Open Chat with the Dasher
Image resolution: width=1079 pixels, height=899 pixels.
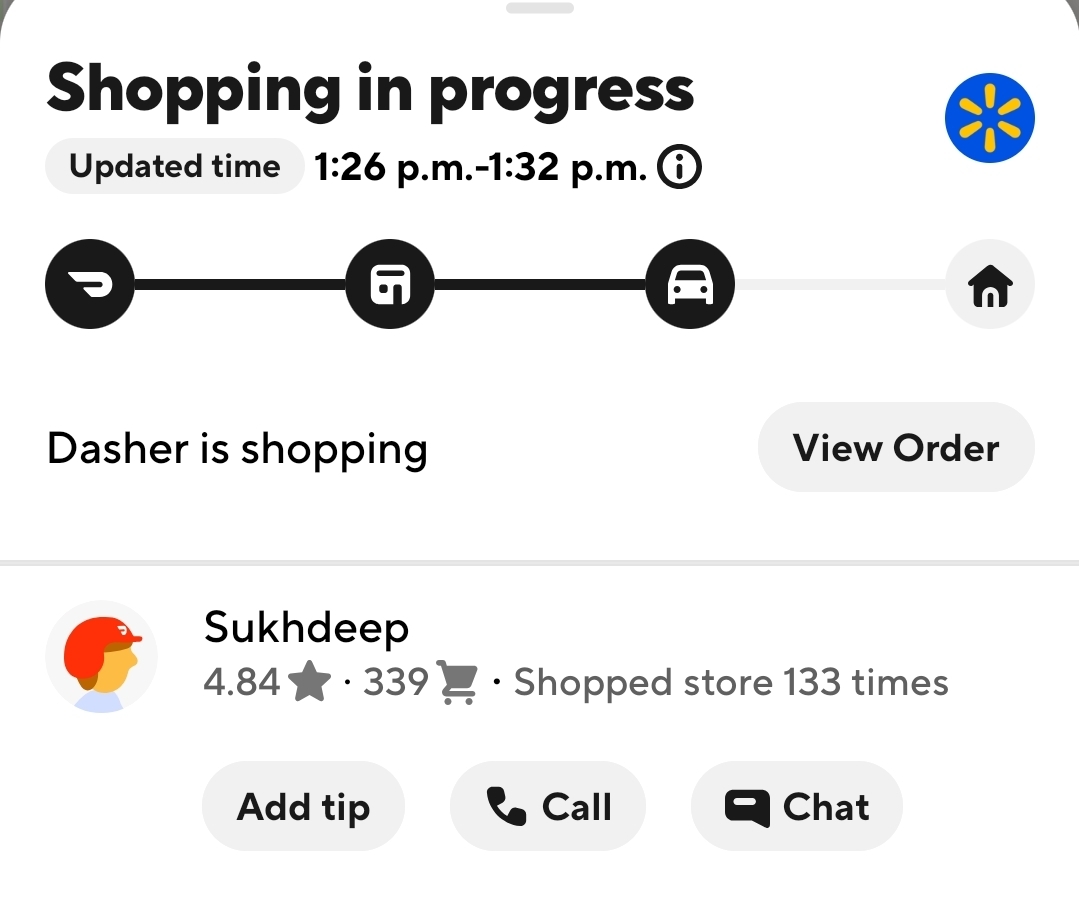(797, 806)
